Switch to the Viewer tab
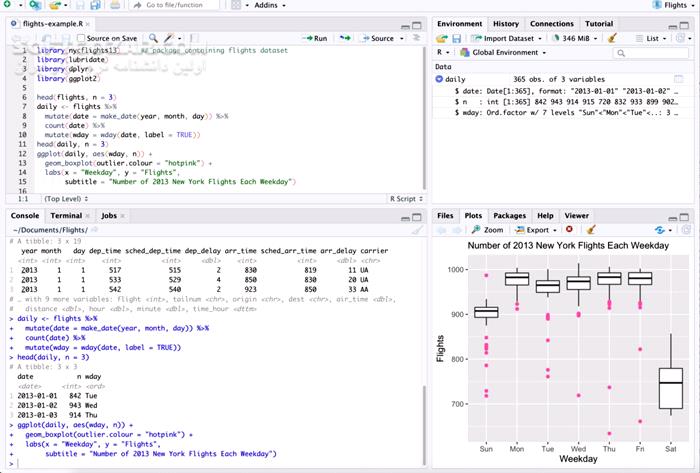This screenshot has height=473, width=700. [576, 216]
